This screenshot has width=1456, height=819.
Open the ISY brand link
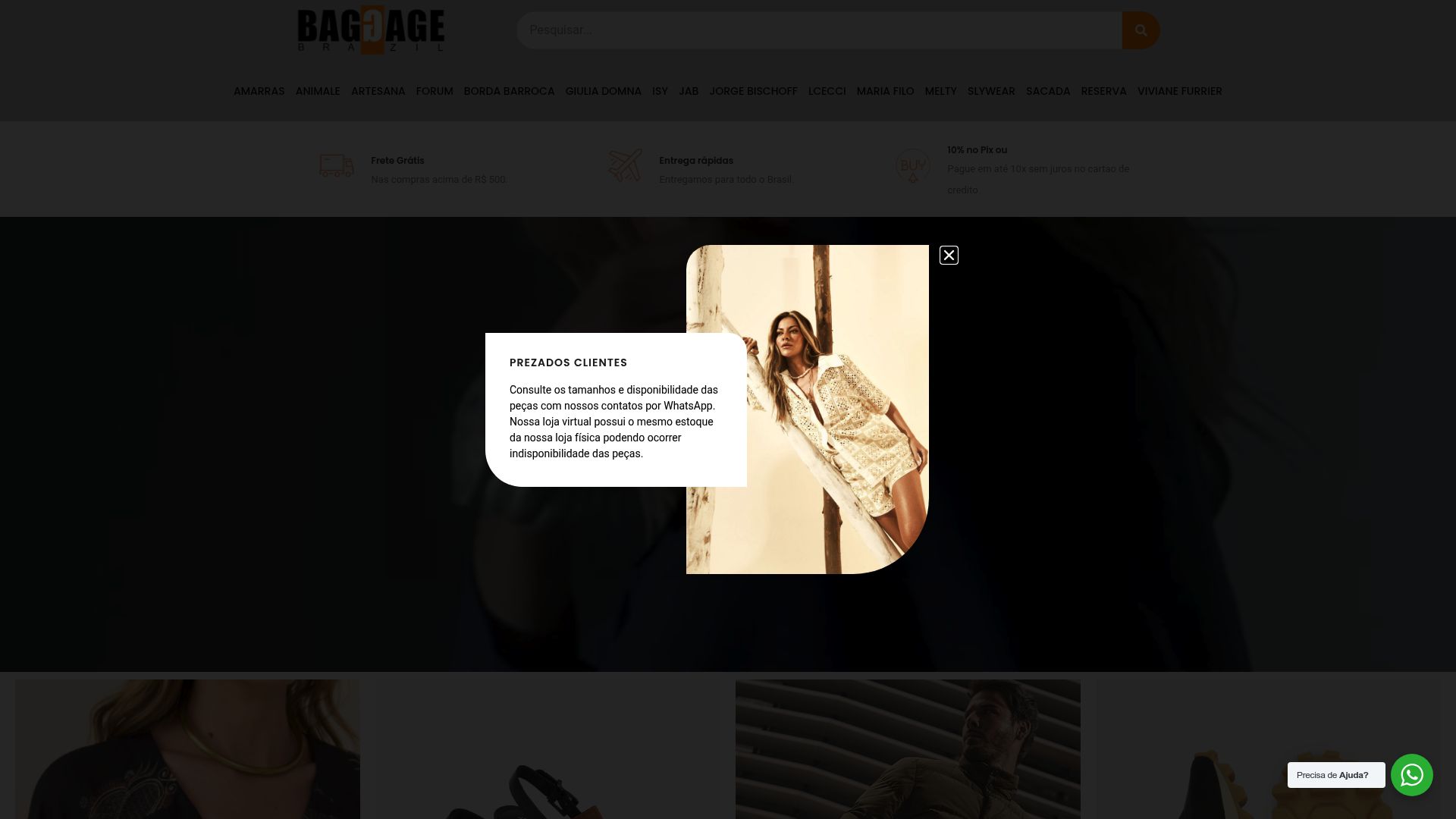661,91
